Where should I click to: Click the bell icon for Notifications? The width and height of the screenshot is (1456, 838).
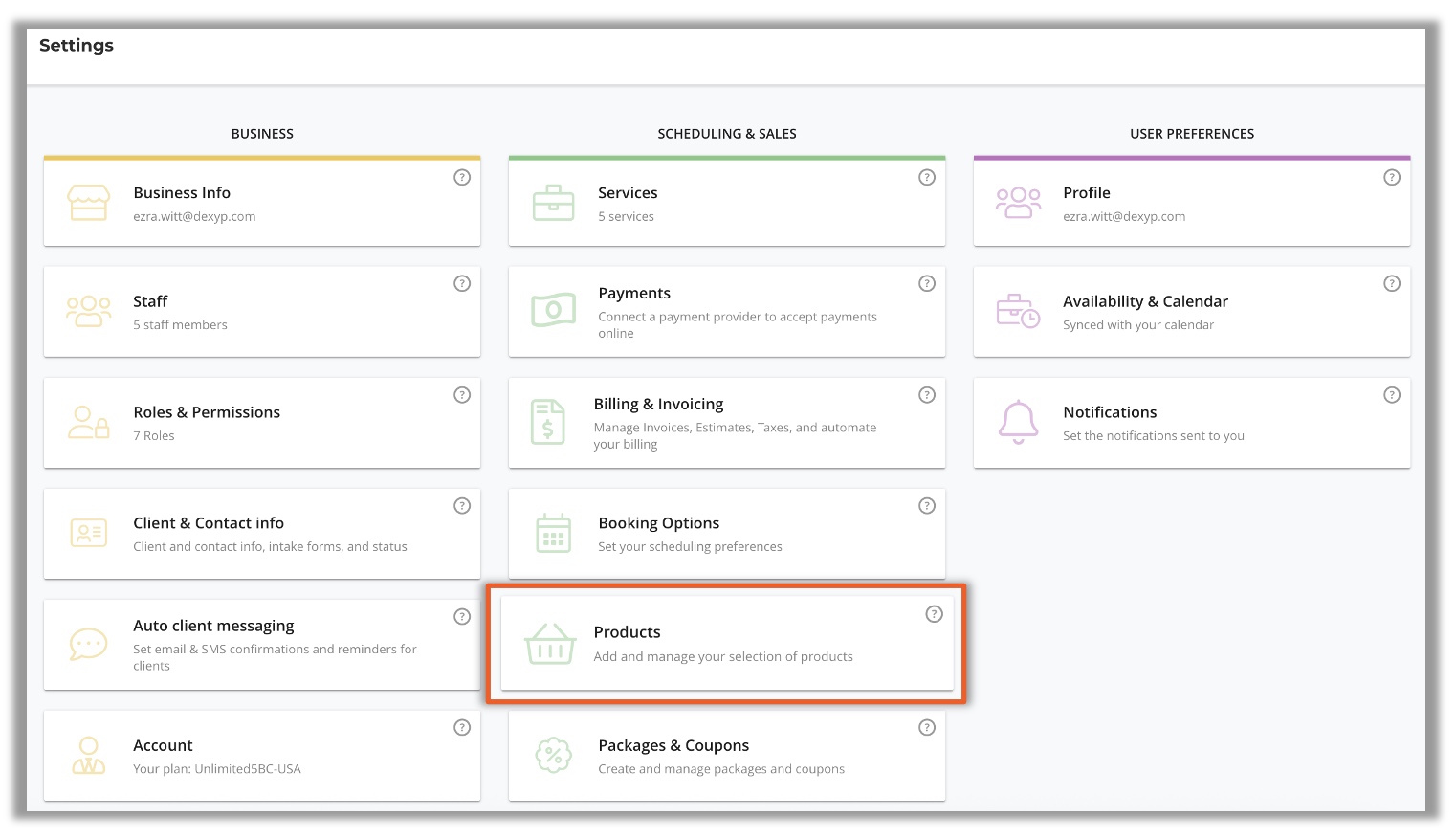(1018, 422)
